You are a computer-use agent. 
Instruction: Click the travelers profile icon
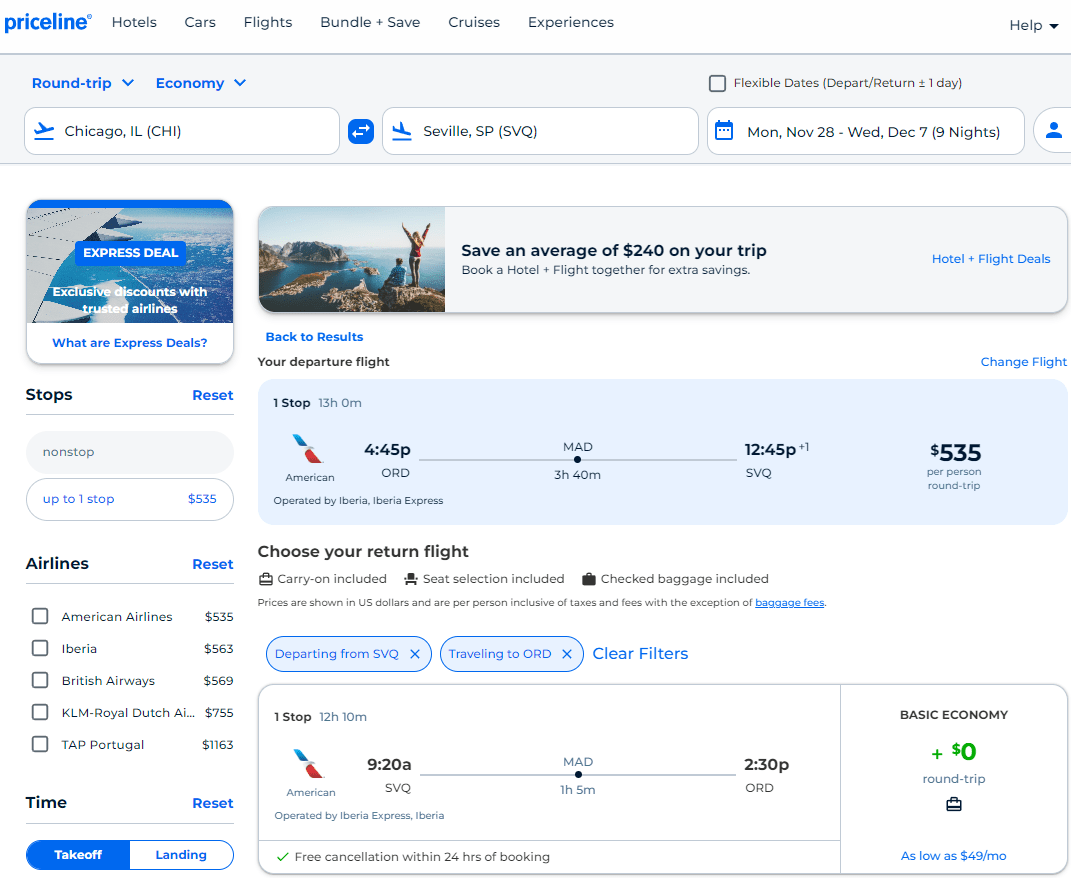coord(1056,131)
